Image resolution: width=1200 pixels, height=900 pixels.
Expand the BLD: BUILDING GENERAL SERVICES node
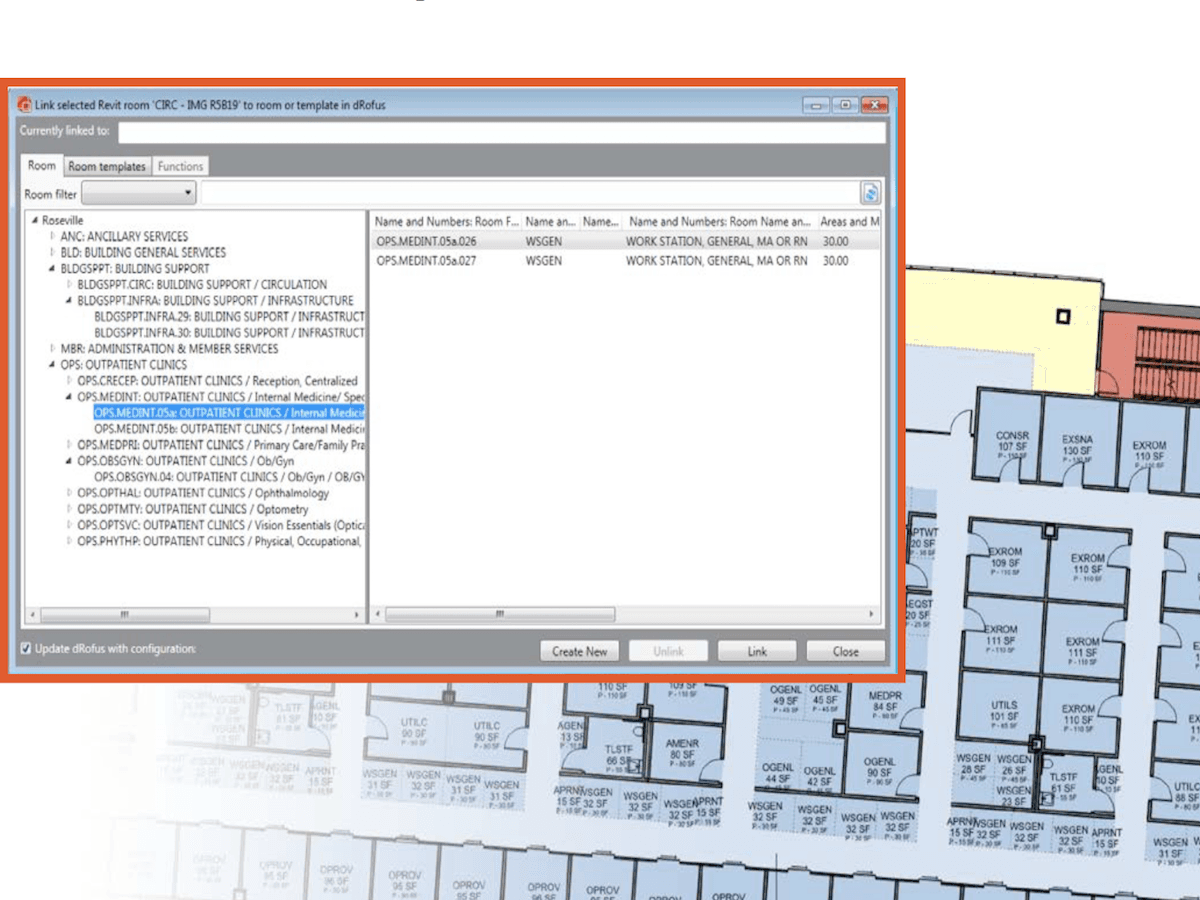coord(53,253)
